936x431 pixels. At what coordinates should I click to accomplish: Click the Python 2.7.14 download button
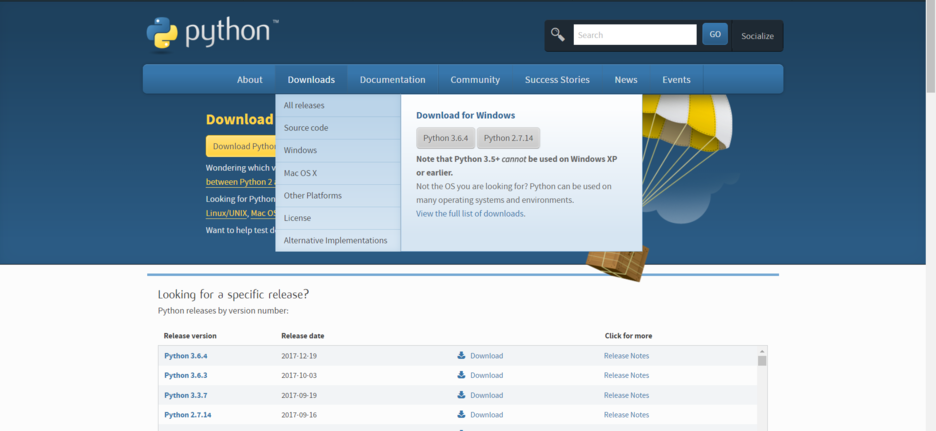point(509,138)
